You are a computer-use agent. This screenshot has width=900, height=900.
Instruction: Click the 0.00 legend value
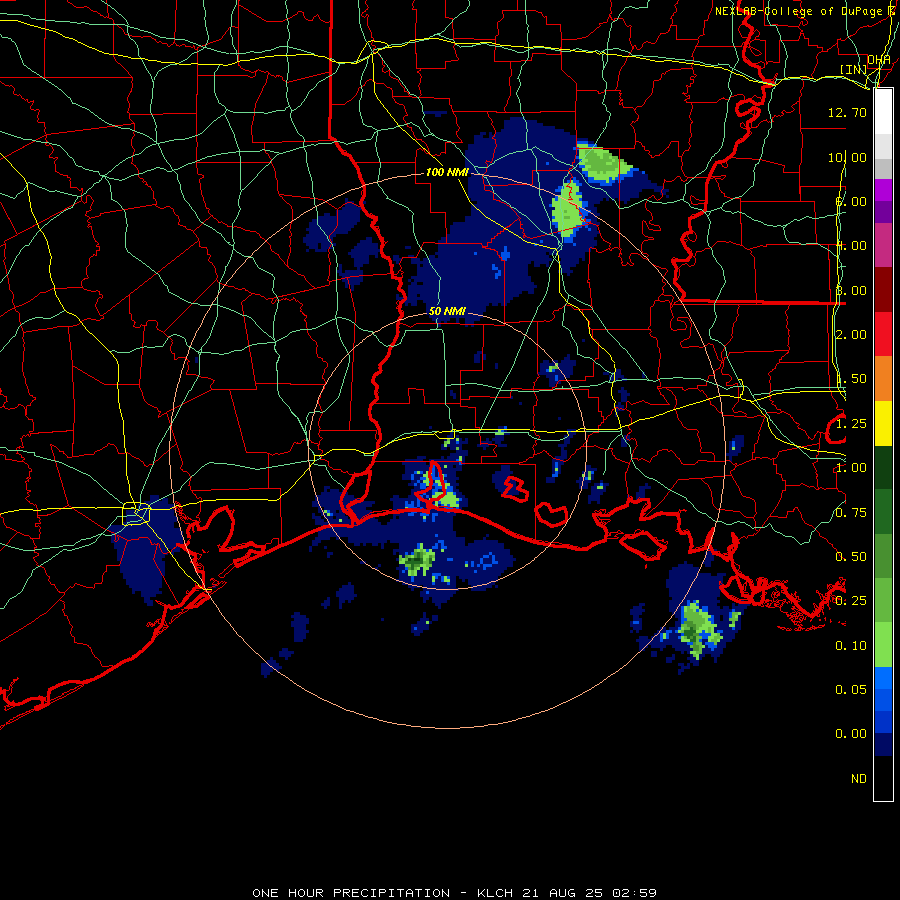coord(851,734)
